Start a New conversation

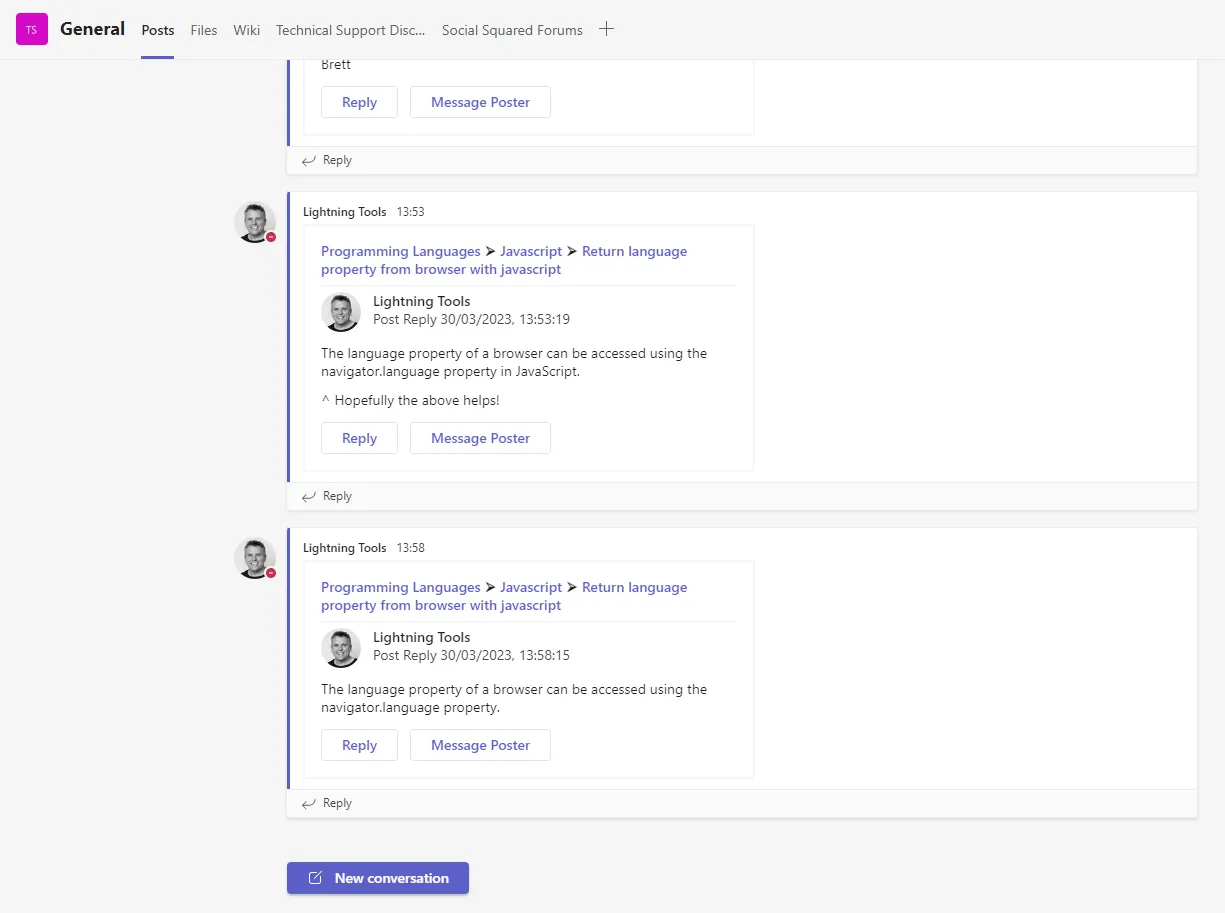coord(378,878)
